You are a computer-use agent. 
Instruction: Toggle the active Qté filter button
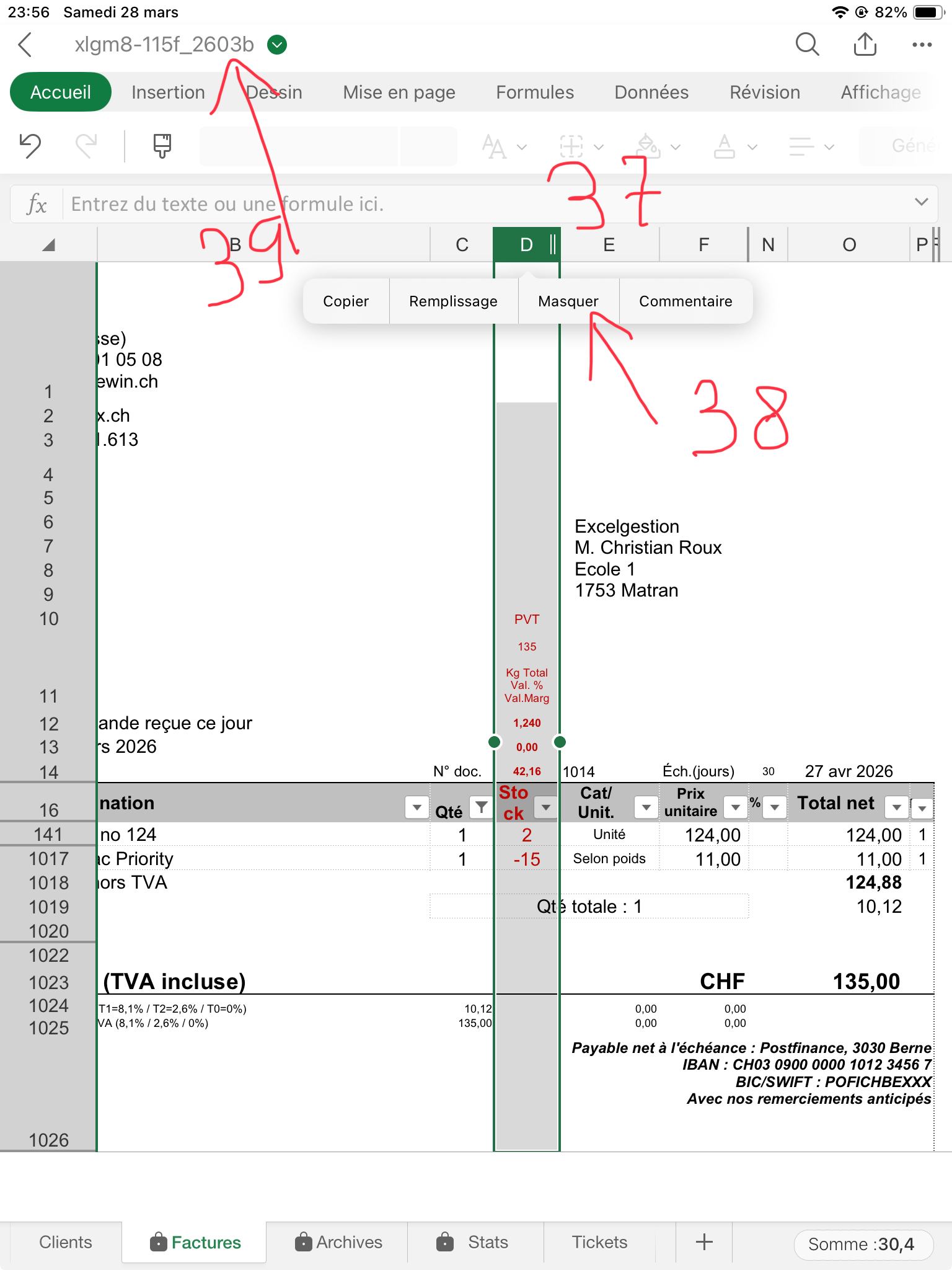pos(481,807)
